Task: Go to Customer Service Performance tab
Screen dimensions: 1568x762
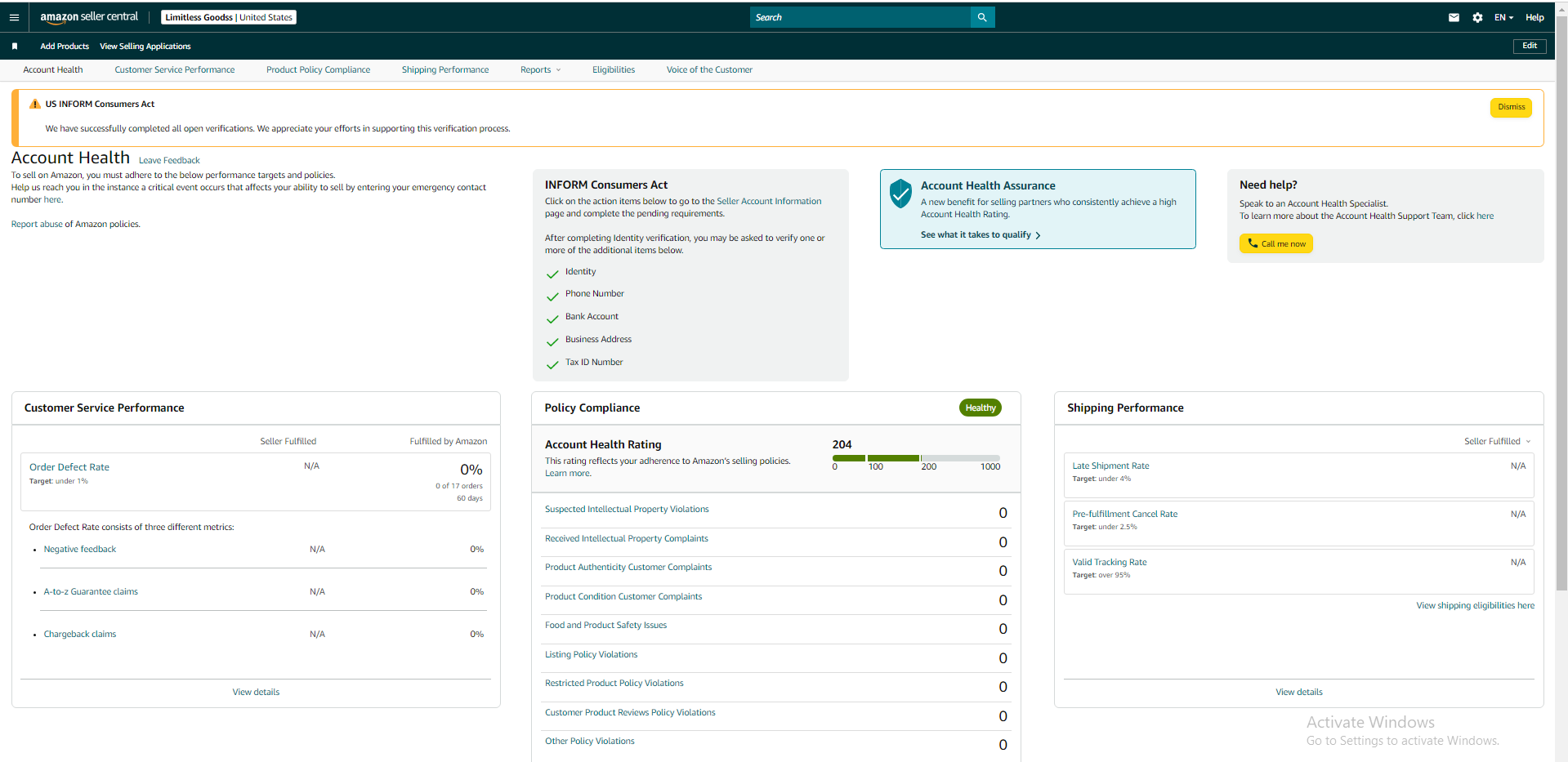Action: point(175,70)
